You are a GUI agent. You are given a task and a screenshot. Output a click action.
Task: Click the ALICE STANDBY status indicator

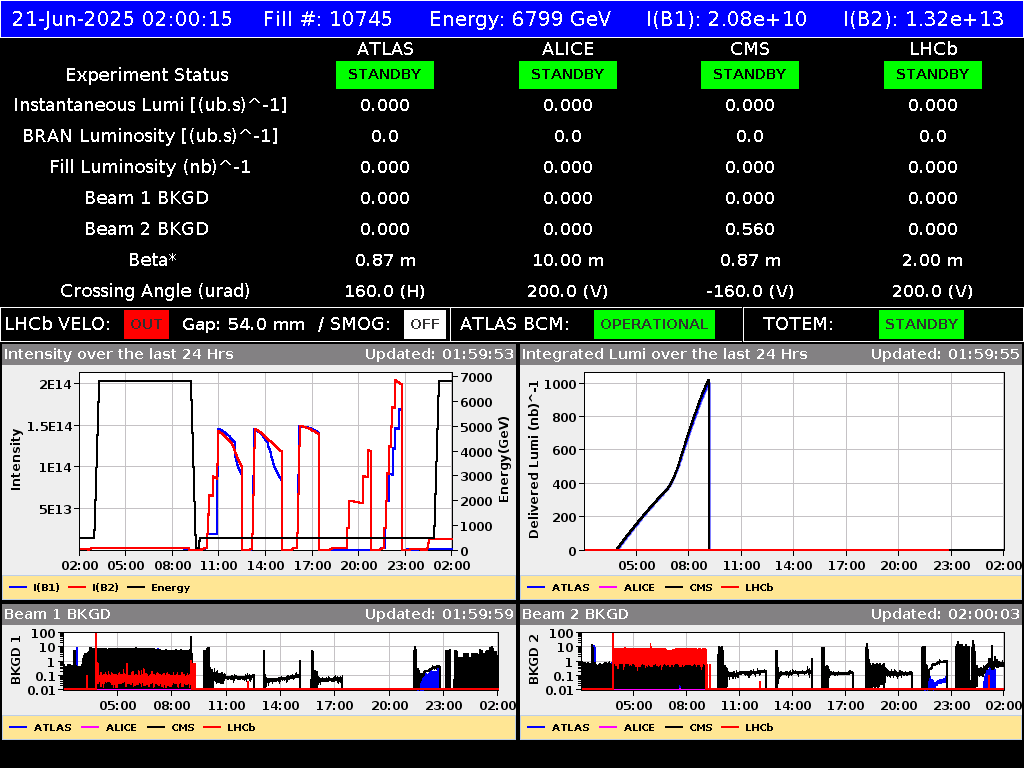[x=568, y=75]
